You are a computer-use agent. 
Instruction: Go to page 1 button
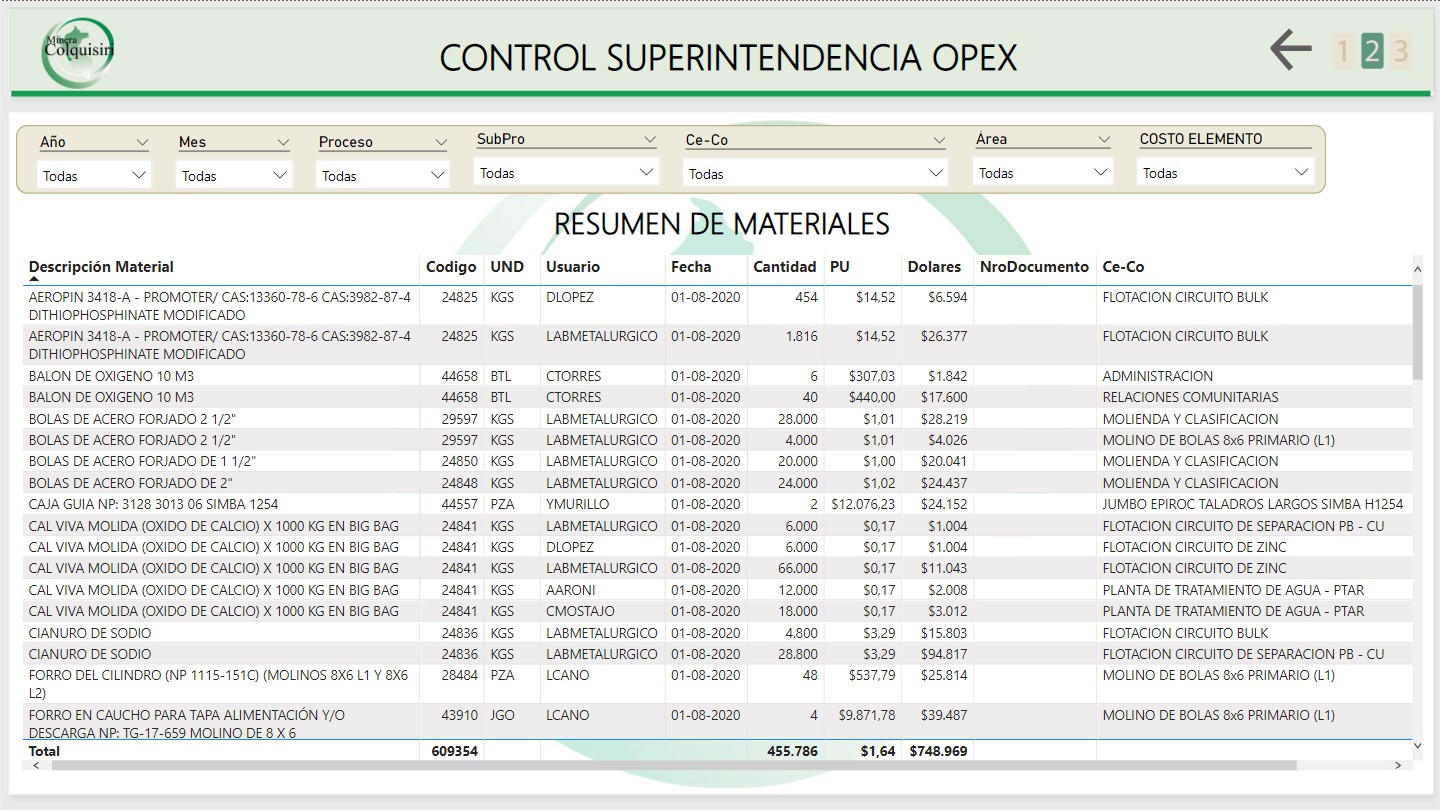click(x=1343, y=51)
